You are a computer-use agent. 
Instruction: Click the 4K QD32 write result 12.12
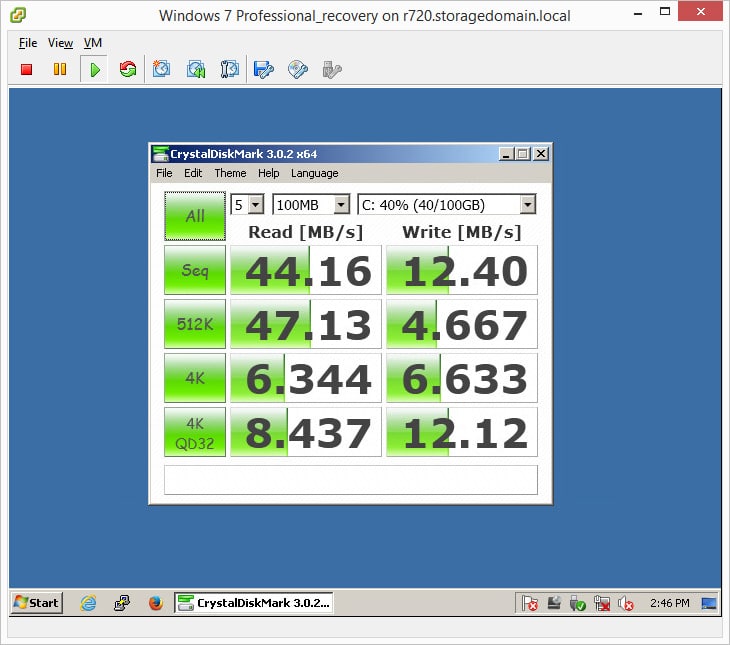462,432
